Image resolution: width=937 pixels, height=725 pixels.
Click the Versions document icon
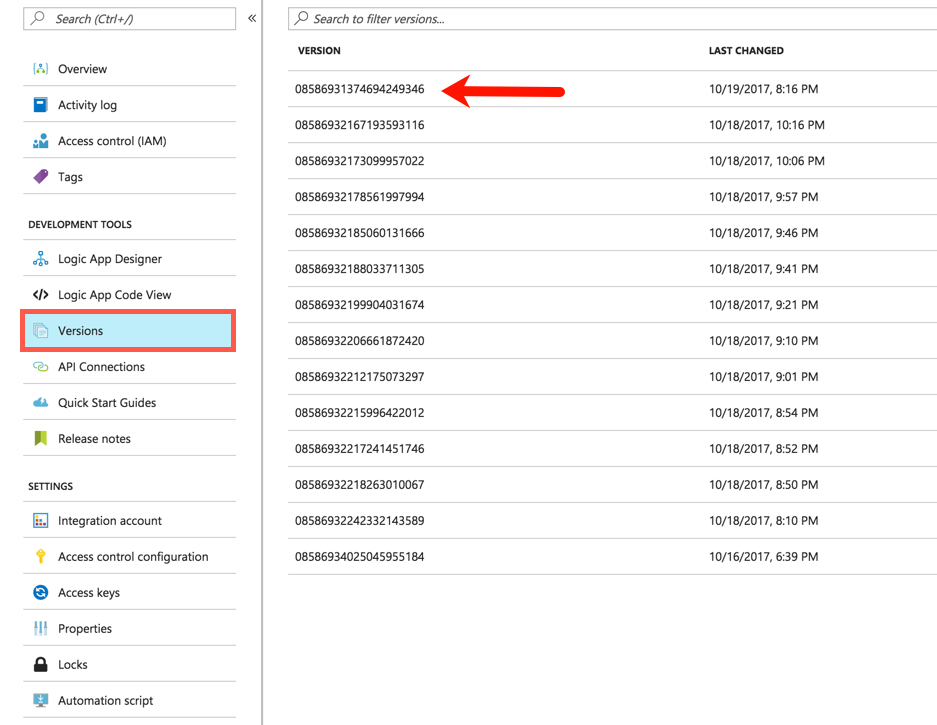(40, 331)
